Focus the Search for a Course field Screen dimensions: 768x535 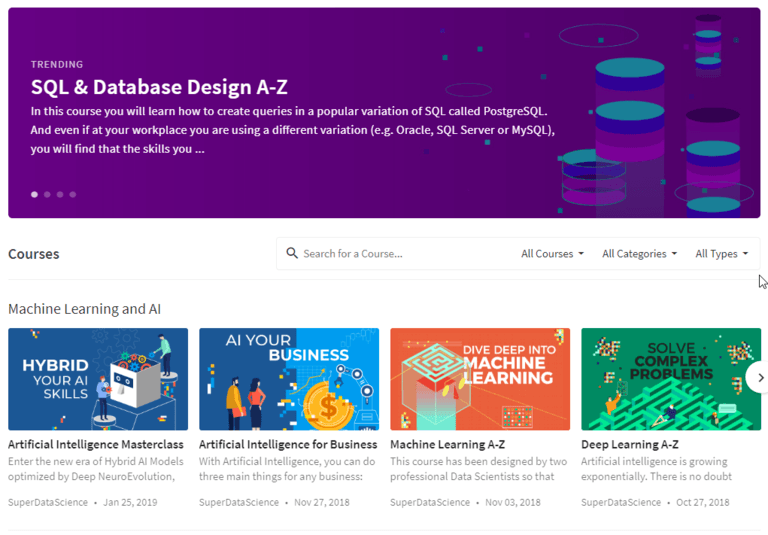point(400,254)
